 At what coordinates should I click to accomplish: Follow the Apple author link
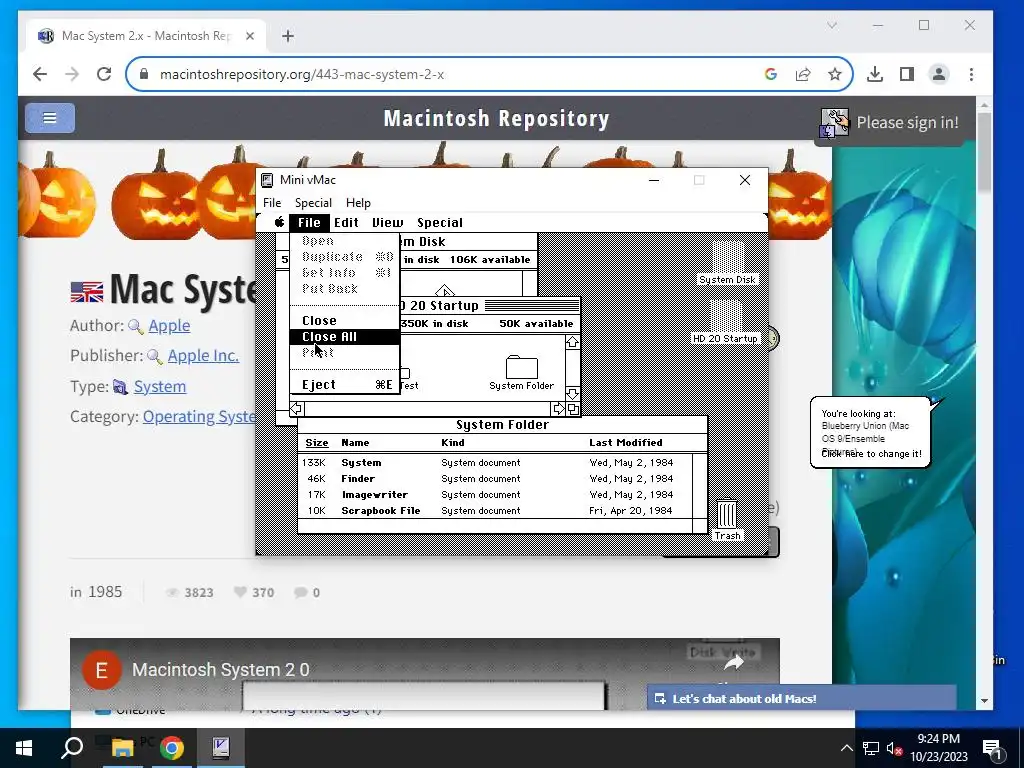[x=169, y=325]
